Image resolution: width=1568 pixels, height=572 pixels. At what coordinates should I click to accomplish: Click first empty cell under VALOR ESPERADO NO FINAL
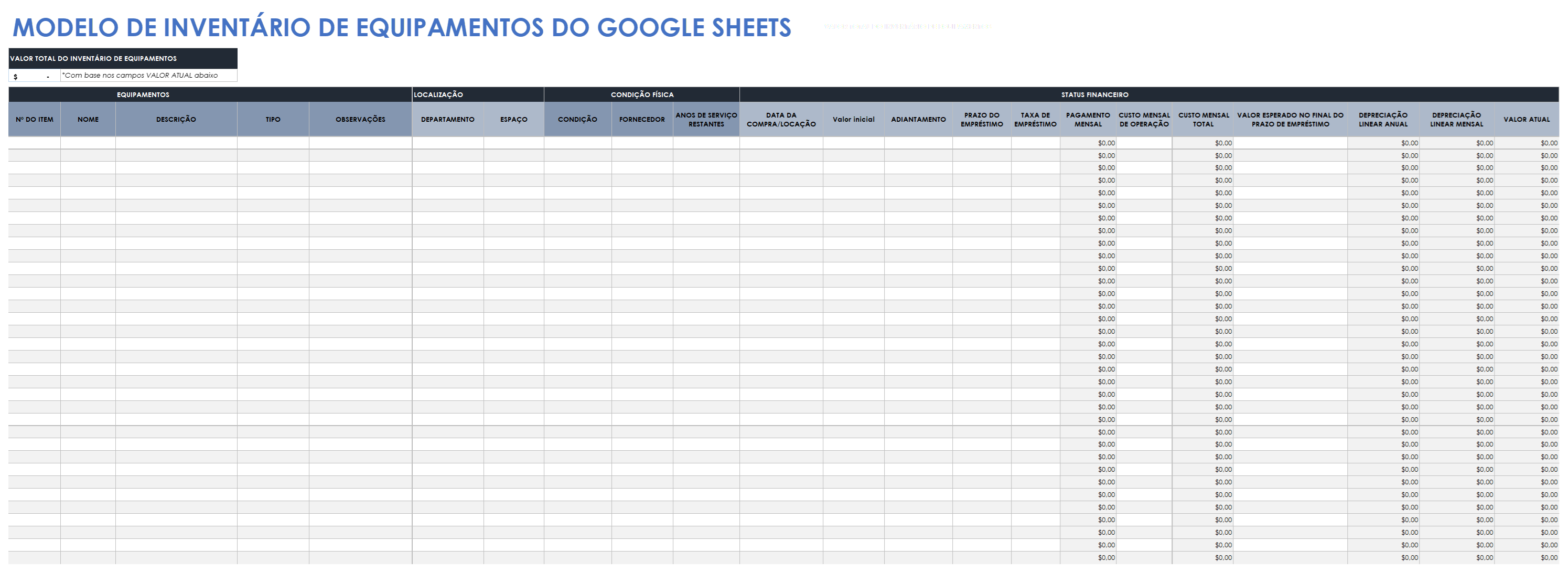point(1291,143)
